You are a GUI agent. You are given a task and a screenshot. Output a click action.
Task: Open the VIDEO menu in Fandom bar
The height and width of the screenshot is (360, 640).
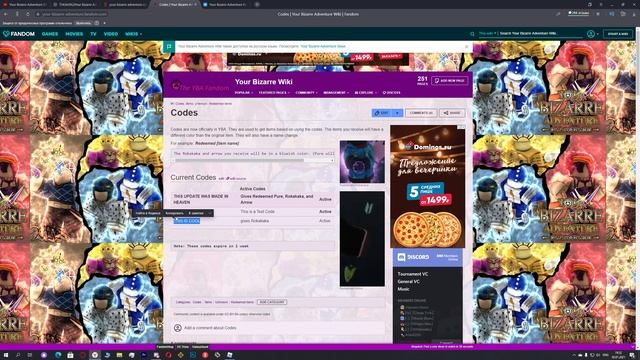(x=111, y=34)
